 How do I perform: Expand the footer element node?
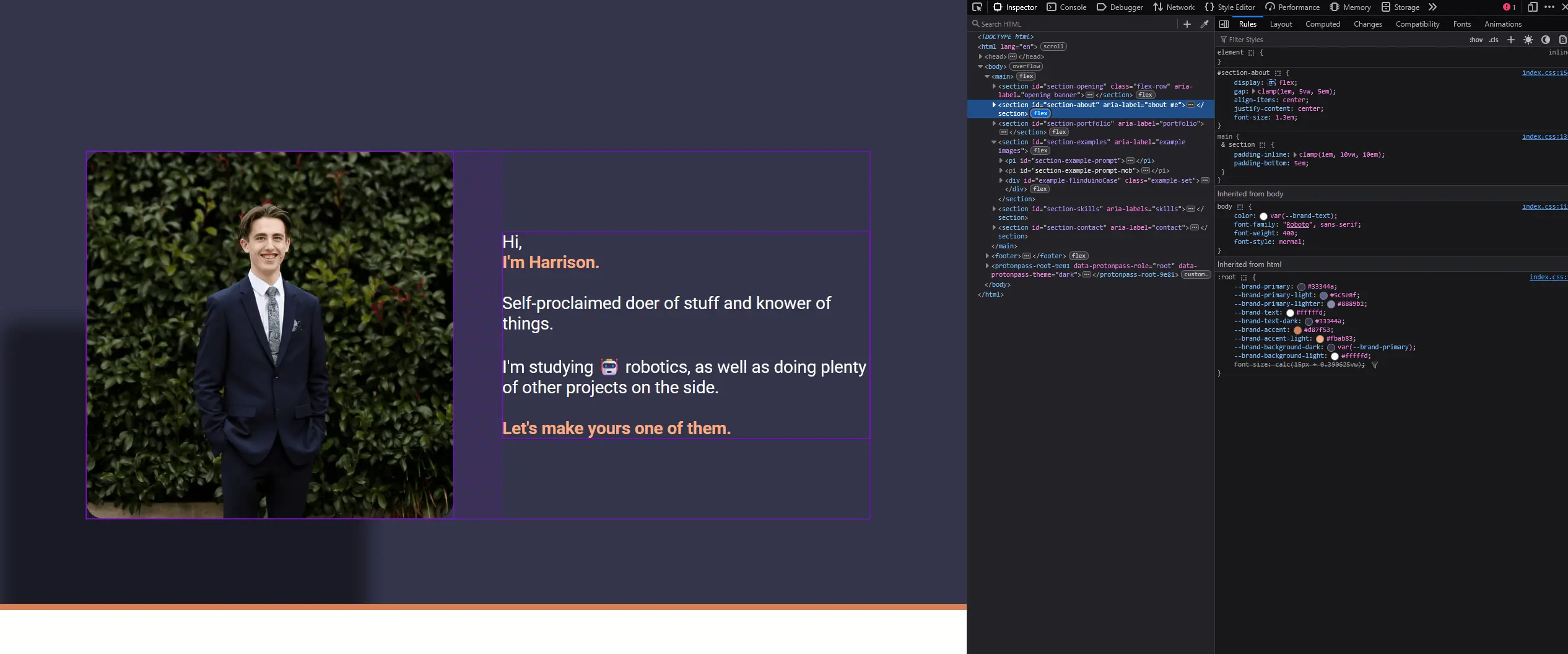coord(987,256)
